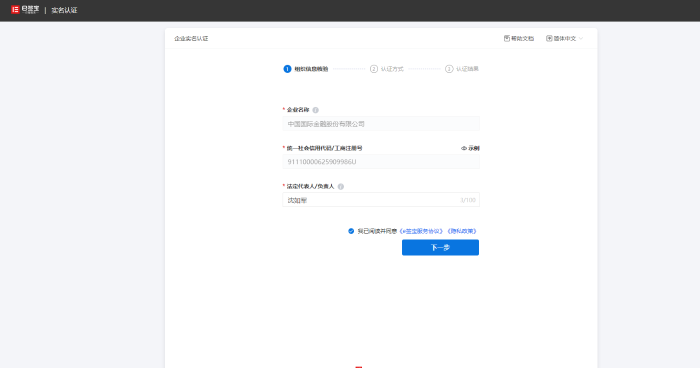
Task: Click the 企业名称 company name field
Action: coord(381,124)
